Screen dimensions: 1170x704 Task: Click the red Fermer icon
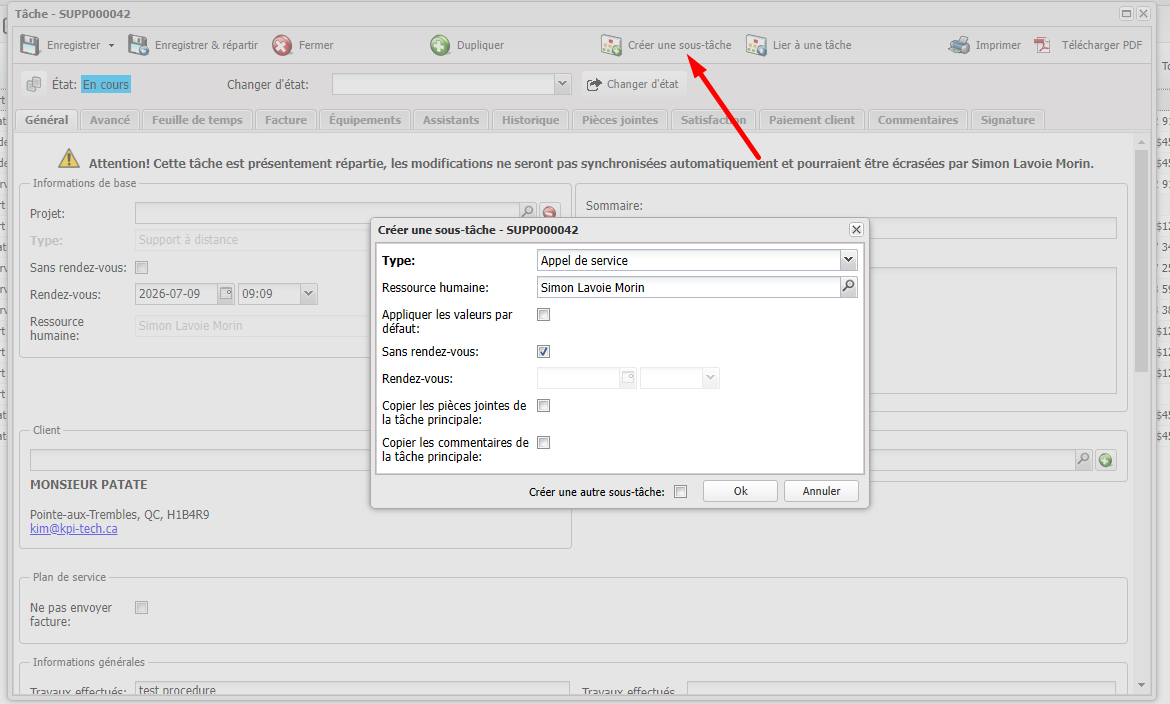pyautogui.click(x=282, y=45)
